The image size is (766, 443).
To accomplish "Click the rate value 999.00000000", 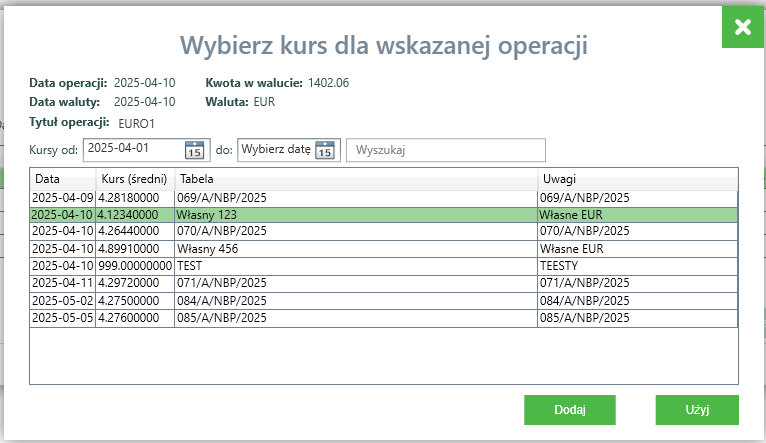I will [135, 266].
